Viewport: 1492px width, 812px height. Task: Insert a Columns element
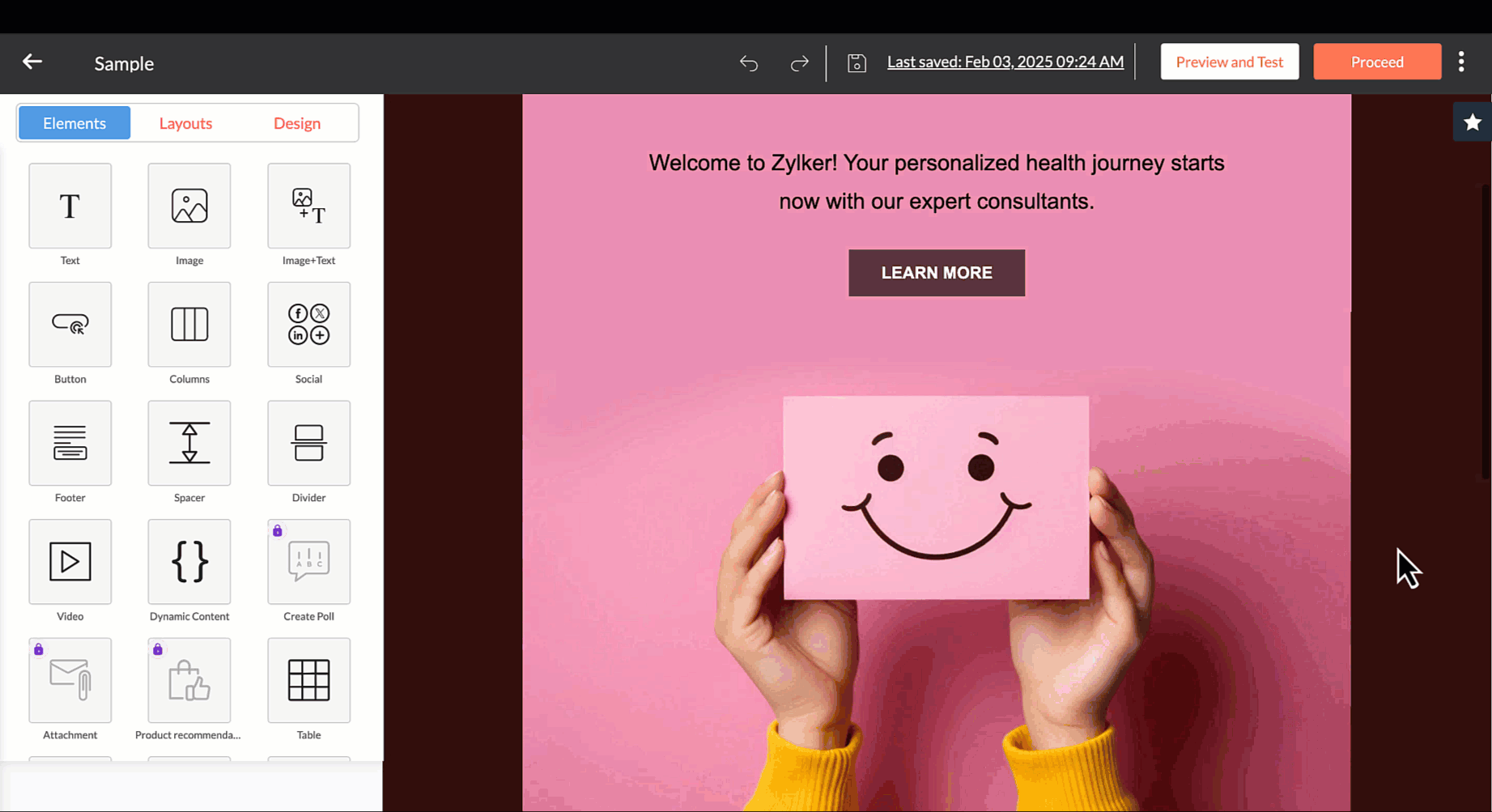tap(189, 325)
